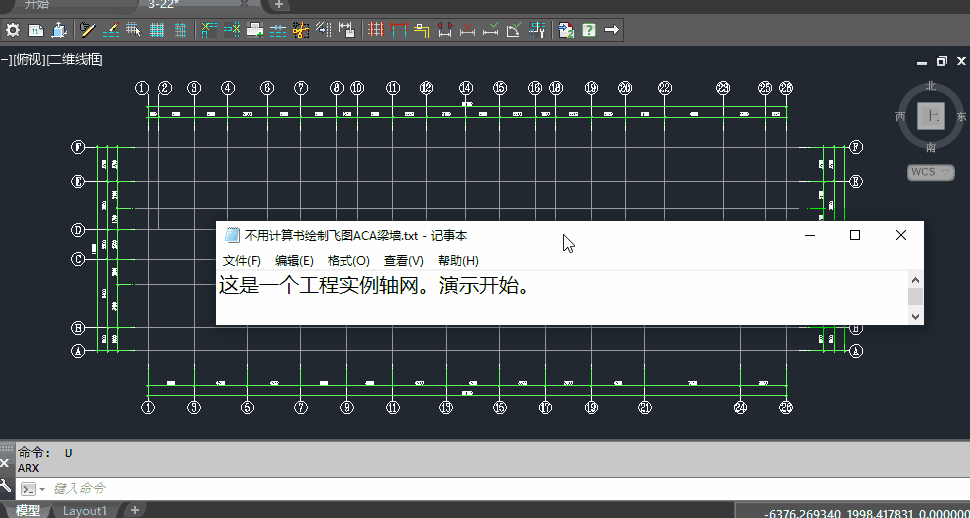Select the red vertical lines grid icon
Viewport: 970px width, 518px height.
click(x=376, y=30)
